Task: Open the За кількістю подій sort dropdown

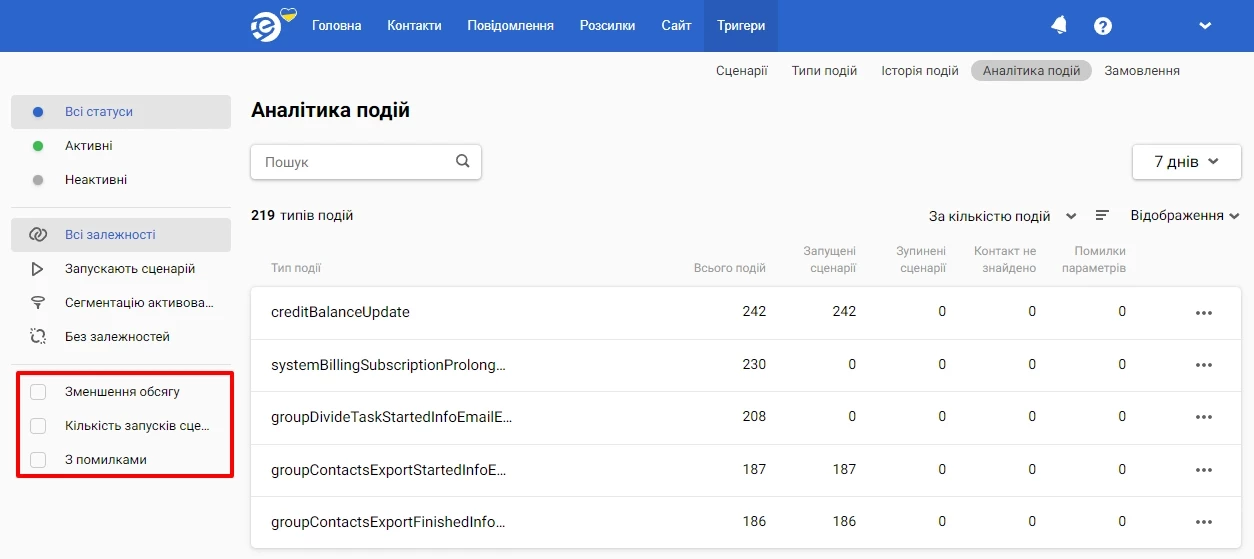Action: pos(1002,216)
